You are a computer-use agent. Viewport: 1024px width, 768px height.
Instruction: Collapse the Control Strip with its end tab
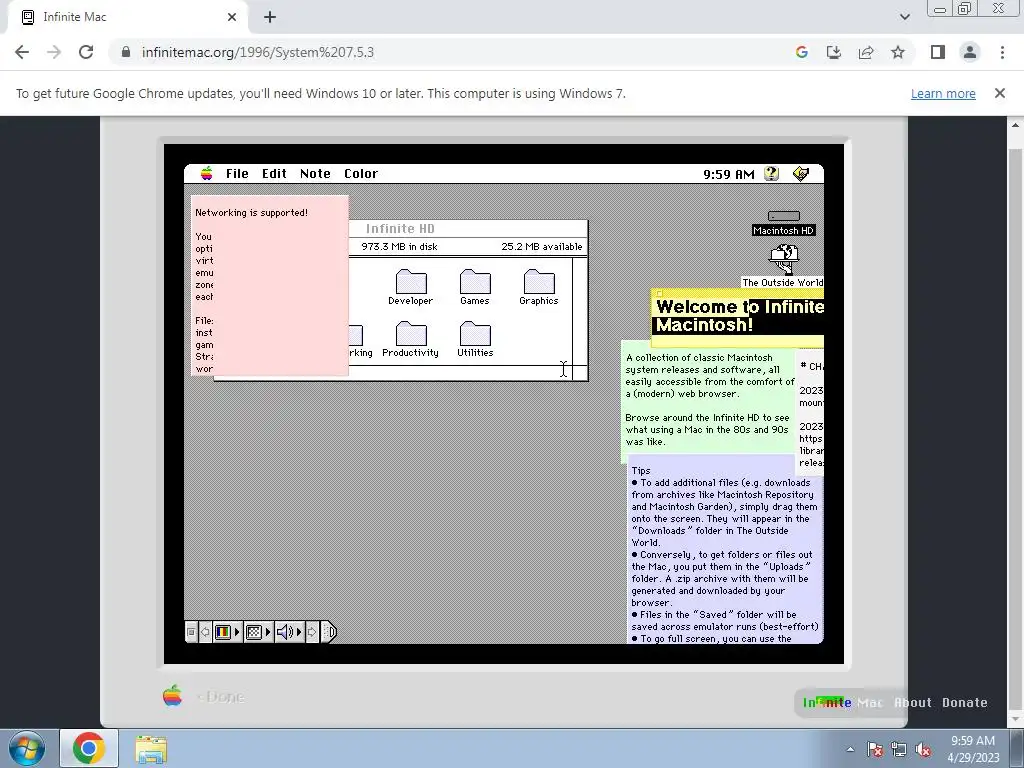(x=329, y=632)
